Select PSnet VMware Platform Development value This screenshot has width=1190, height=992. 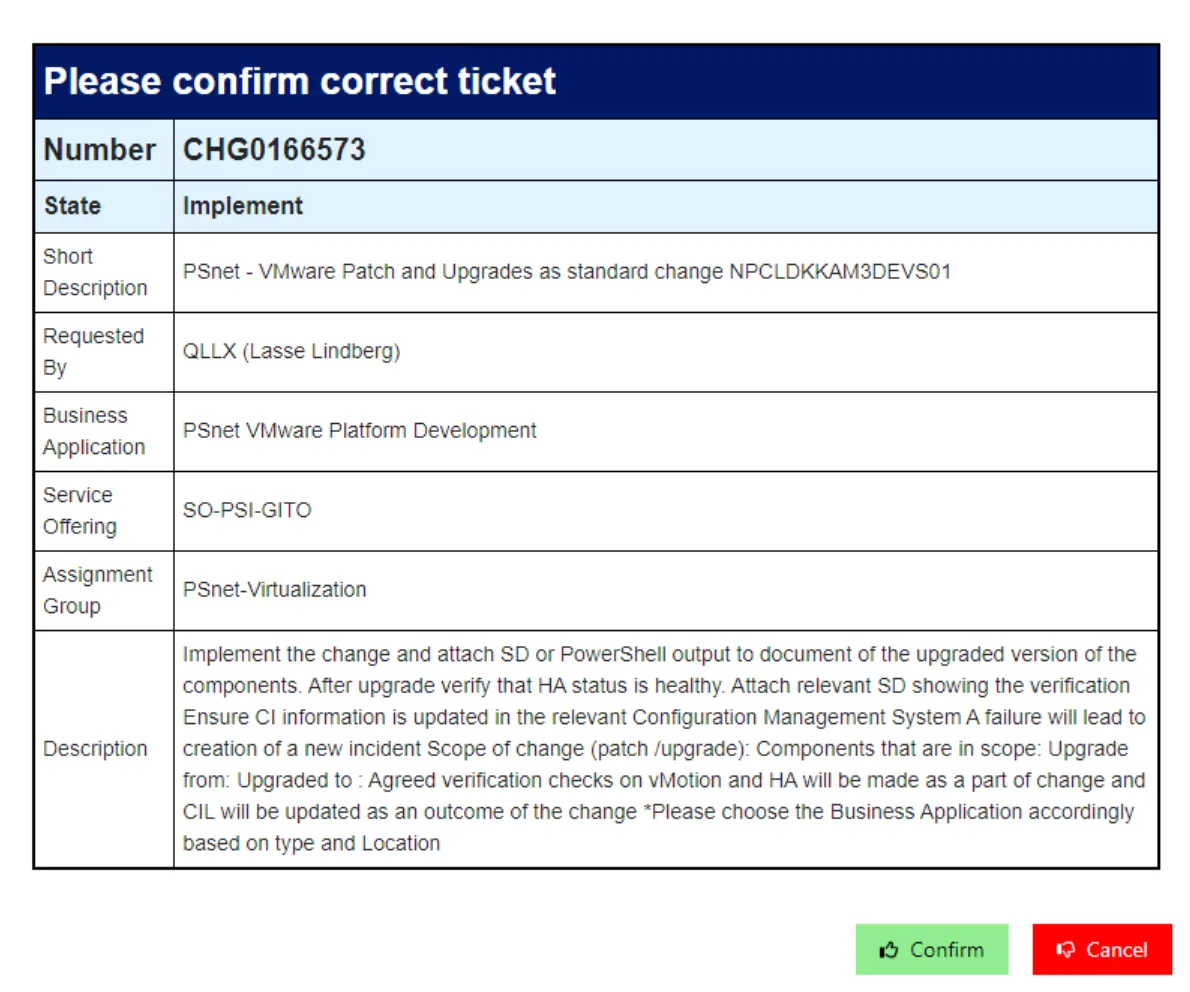coord(360,431)
